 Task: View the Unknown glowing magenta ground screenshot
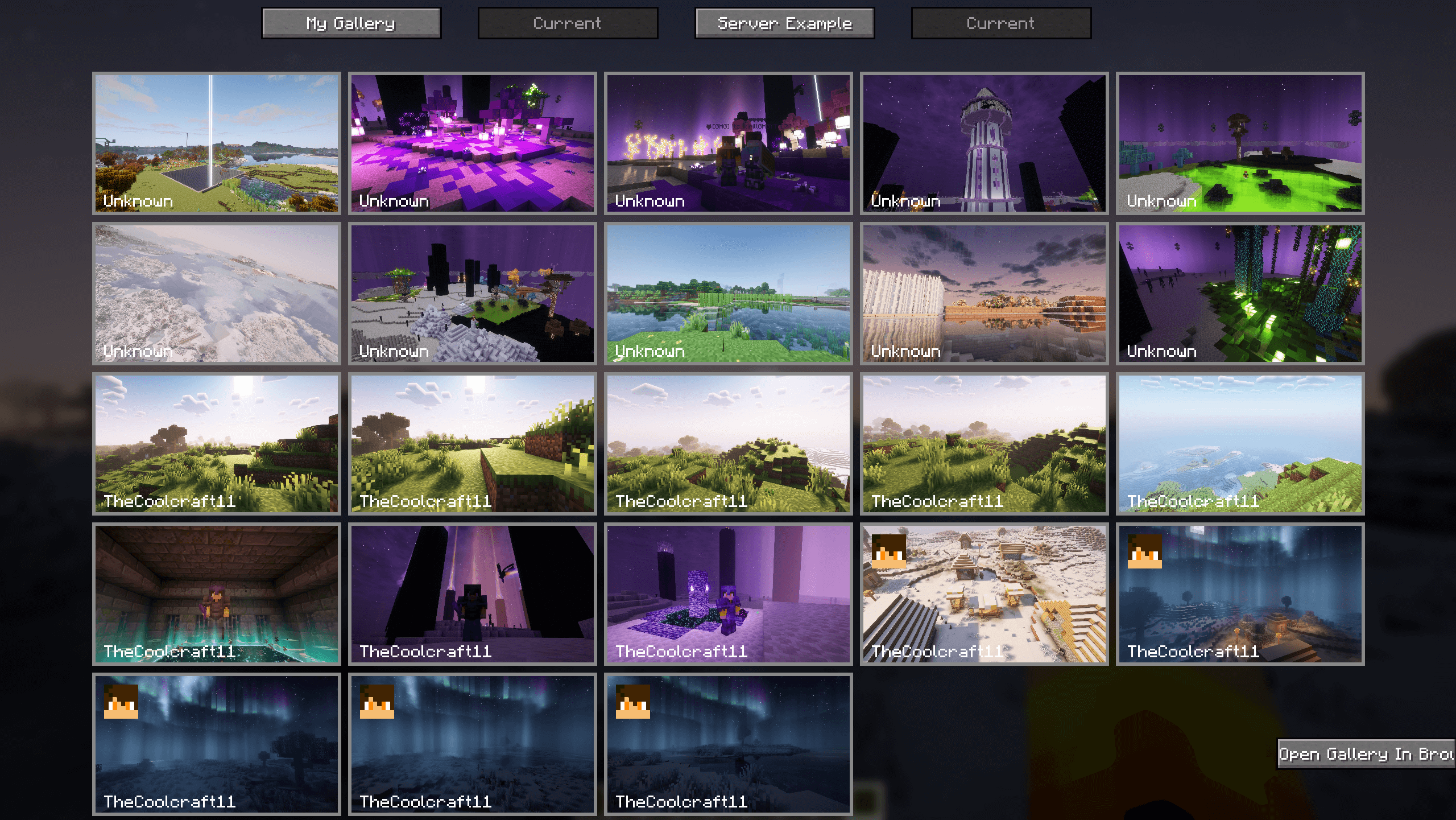[473, 143]
